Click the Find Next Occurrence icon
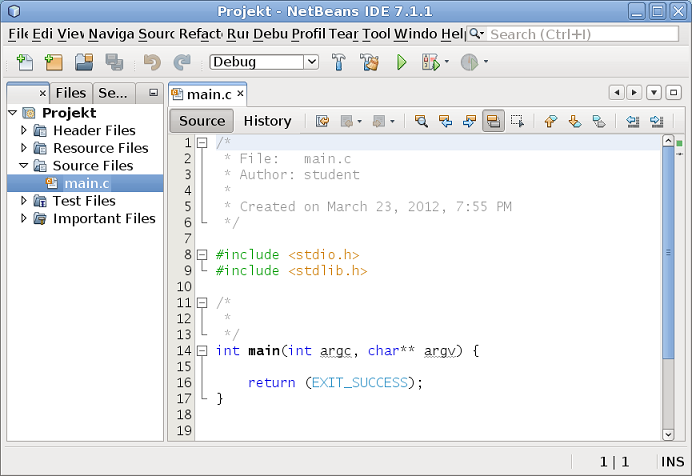The width and height of the screenshot is (692, 476). pyautogui.click(x=469, y=121)
